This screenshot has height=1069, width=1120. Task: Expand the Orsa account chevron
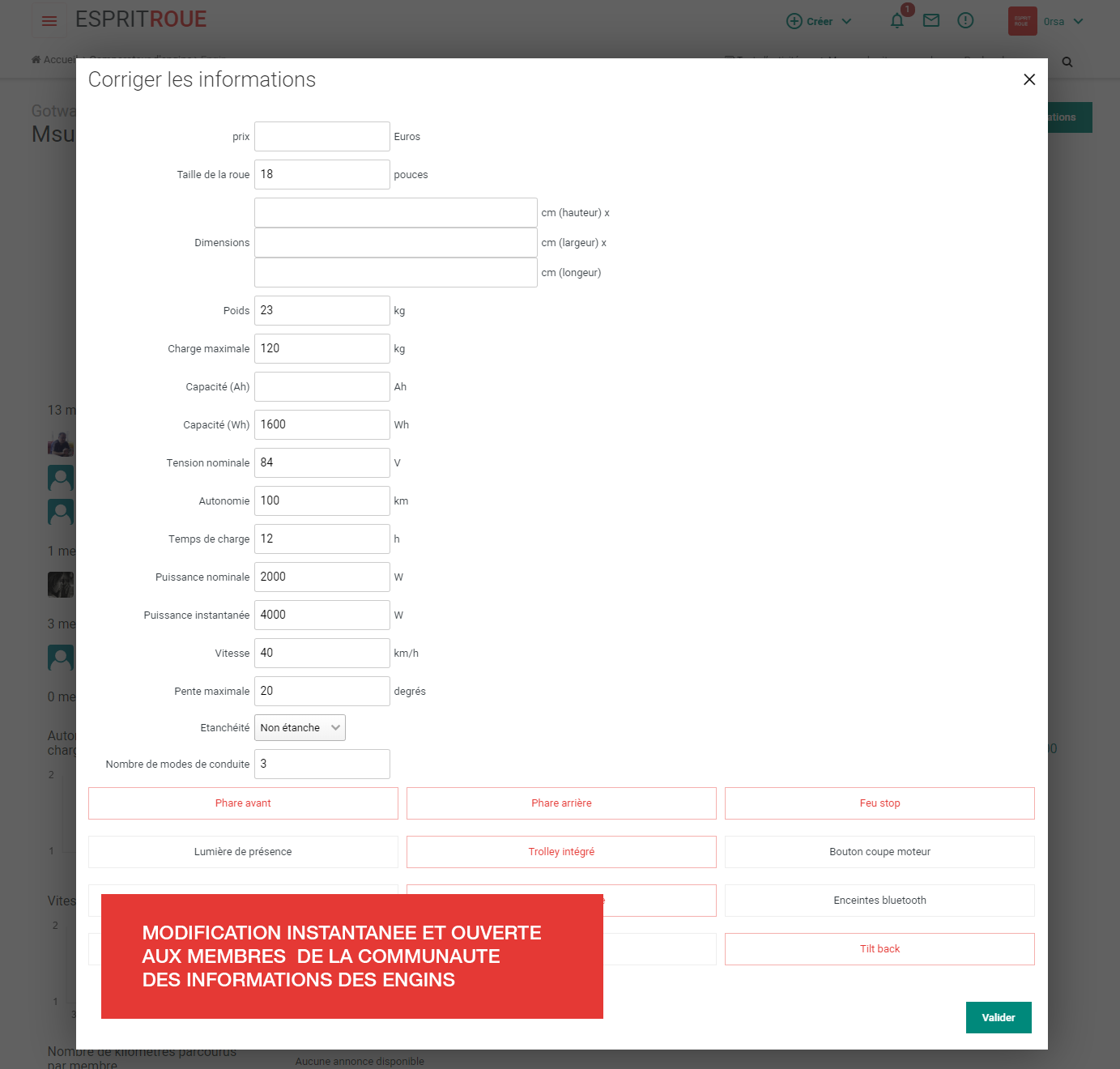(1078, 21)
